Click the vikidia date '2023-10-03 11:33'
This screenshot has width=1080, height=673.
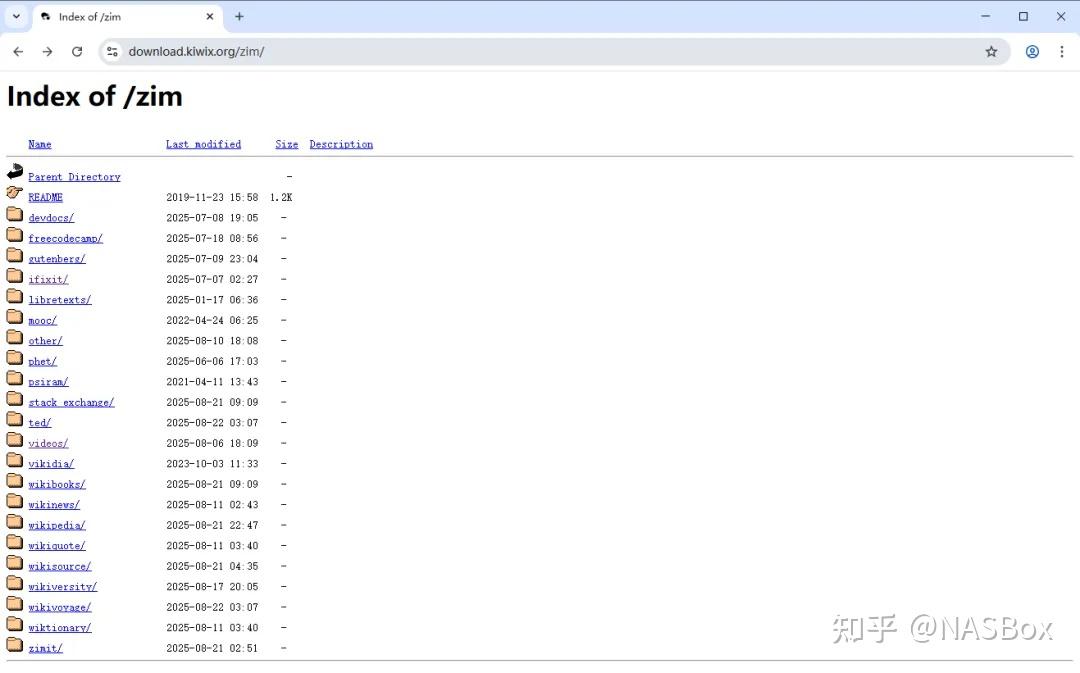(x=212, y=464)
